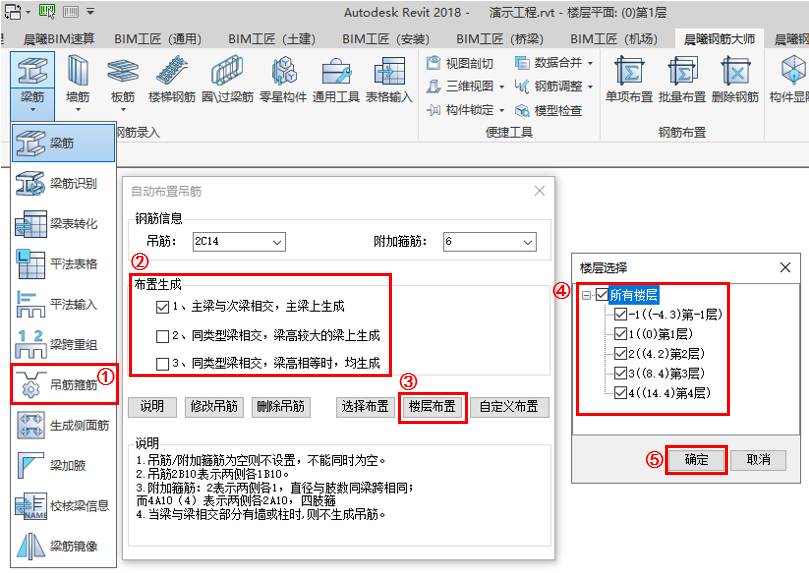Image resolution: width=809 pixels, height=573 pixels.
Task: Choose 吊筋箍筋 from the beam menu
Action: pyautogui.click(x=63, y=385)
